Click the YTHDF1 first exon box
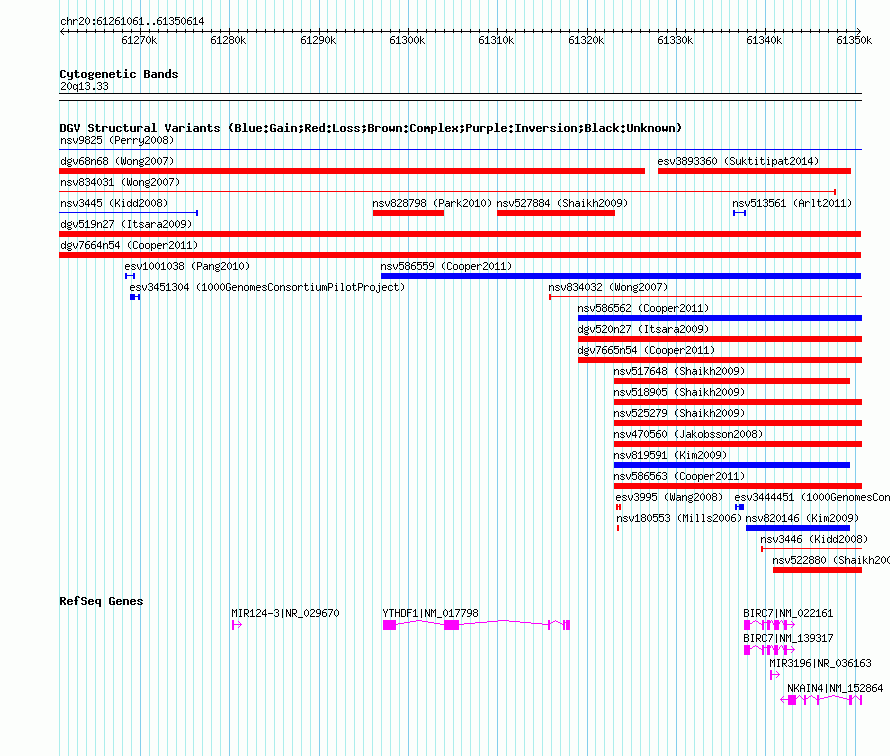This screenshot has width=890, height=756. point(389,625)
